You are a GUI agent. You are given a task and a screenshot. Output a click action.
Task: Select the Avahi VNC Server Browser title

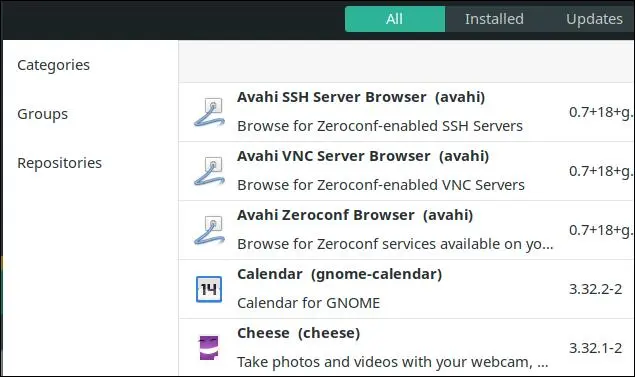click(363, 156)
